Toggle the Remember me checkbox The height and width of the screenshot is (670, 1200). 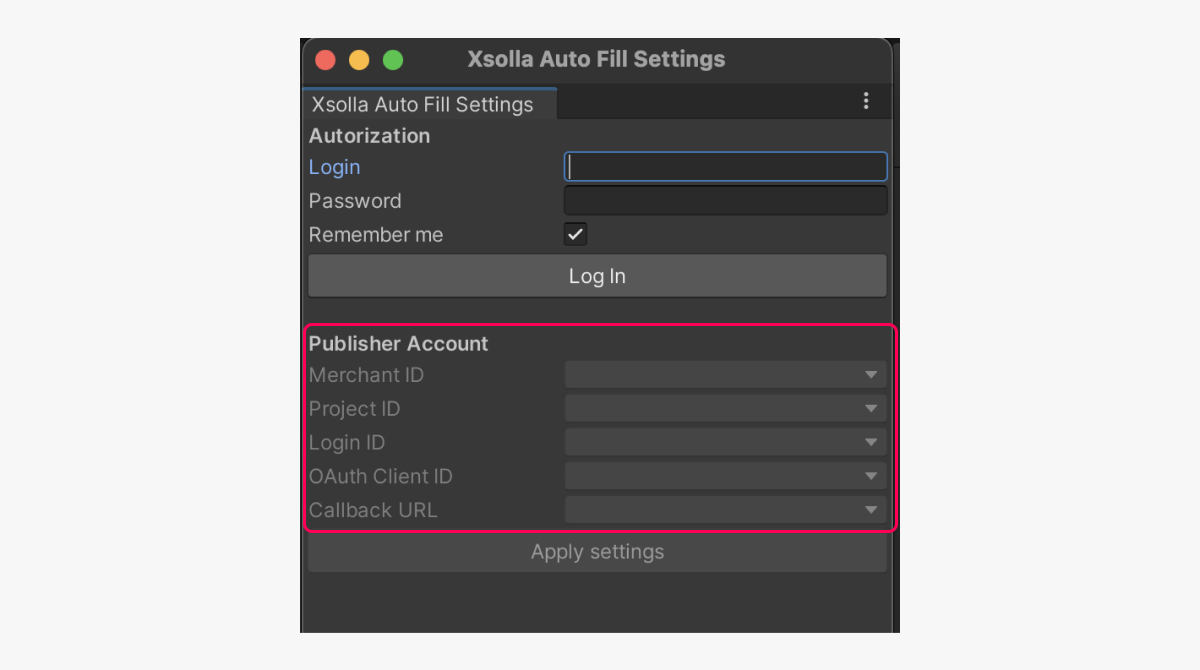click(x=575, y=234)
